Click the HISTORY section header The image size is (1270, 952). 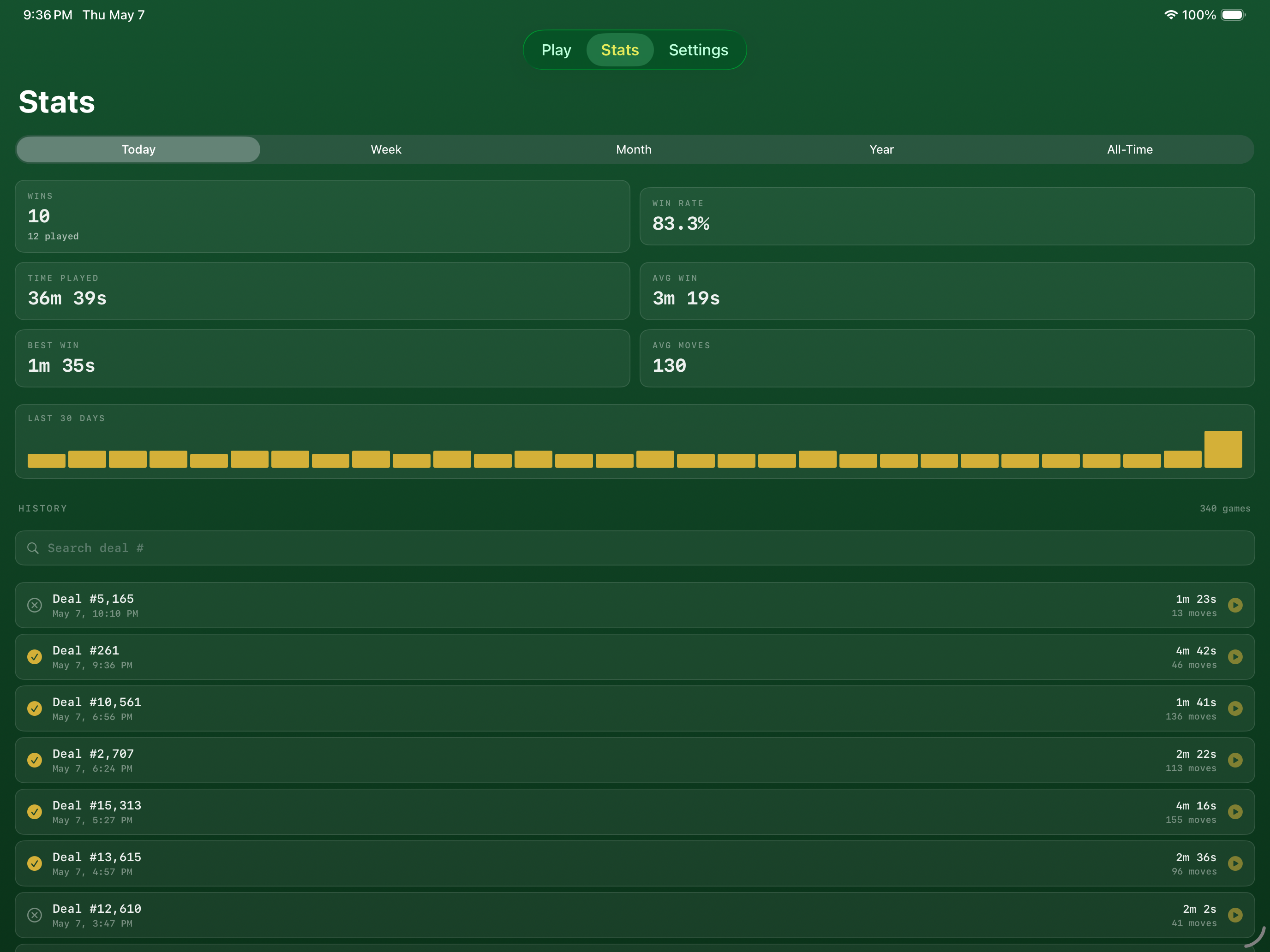point(42,508)
